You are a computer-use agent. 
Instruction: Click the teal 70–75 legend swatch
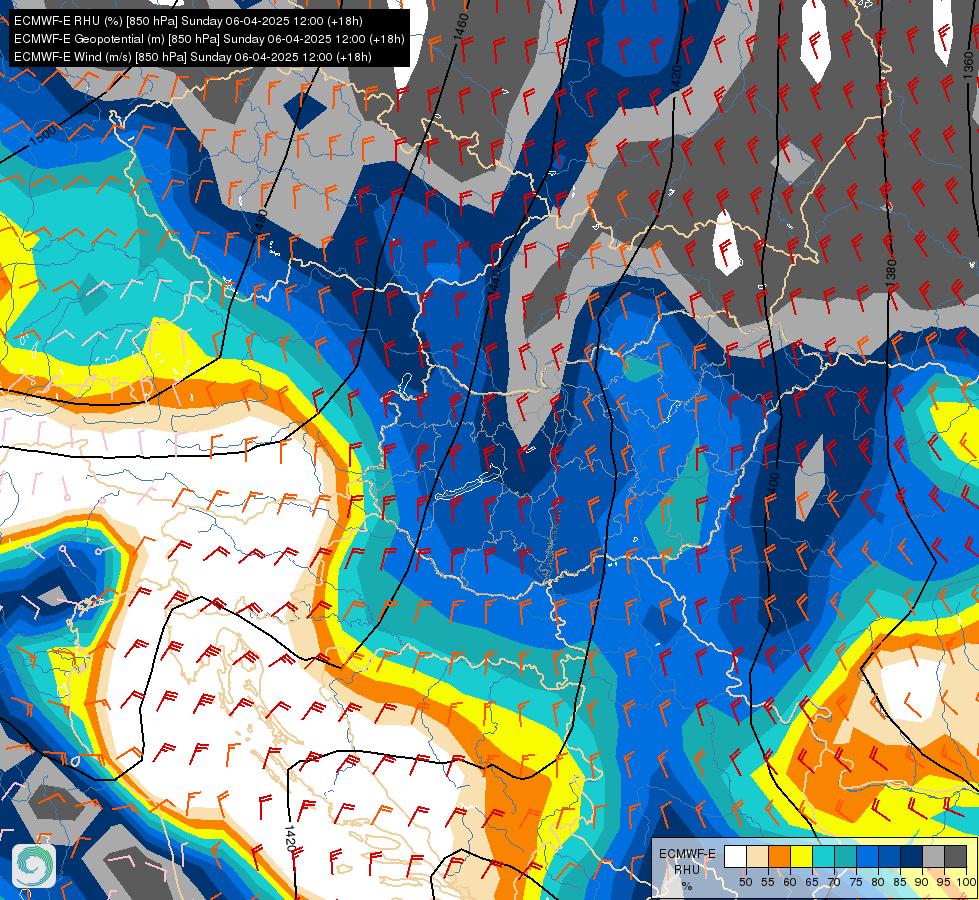[845, 856]
